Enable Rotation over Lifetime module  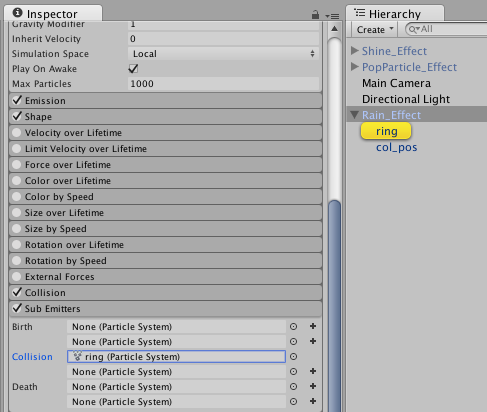16,245
